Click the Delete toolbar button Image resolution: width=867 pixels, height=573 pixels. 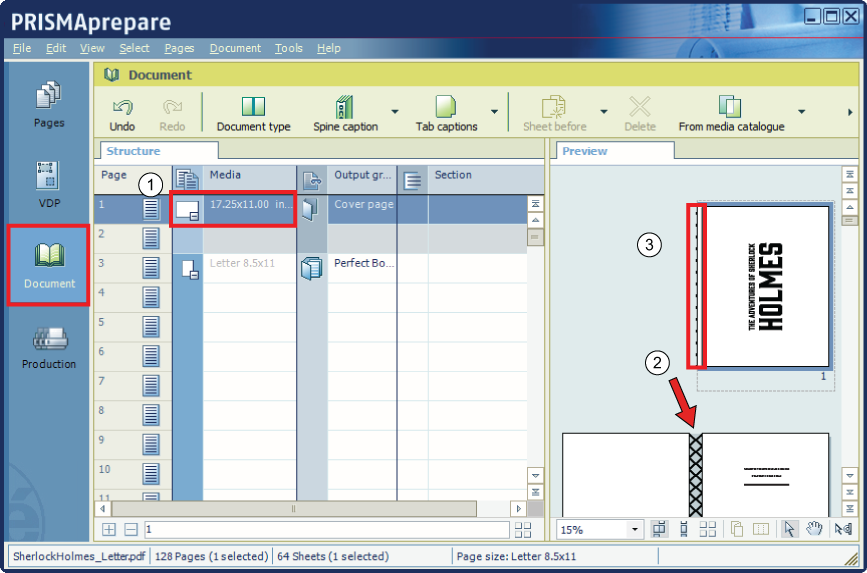(x=640, y=114)
